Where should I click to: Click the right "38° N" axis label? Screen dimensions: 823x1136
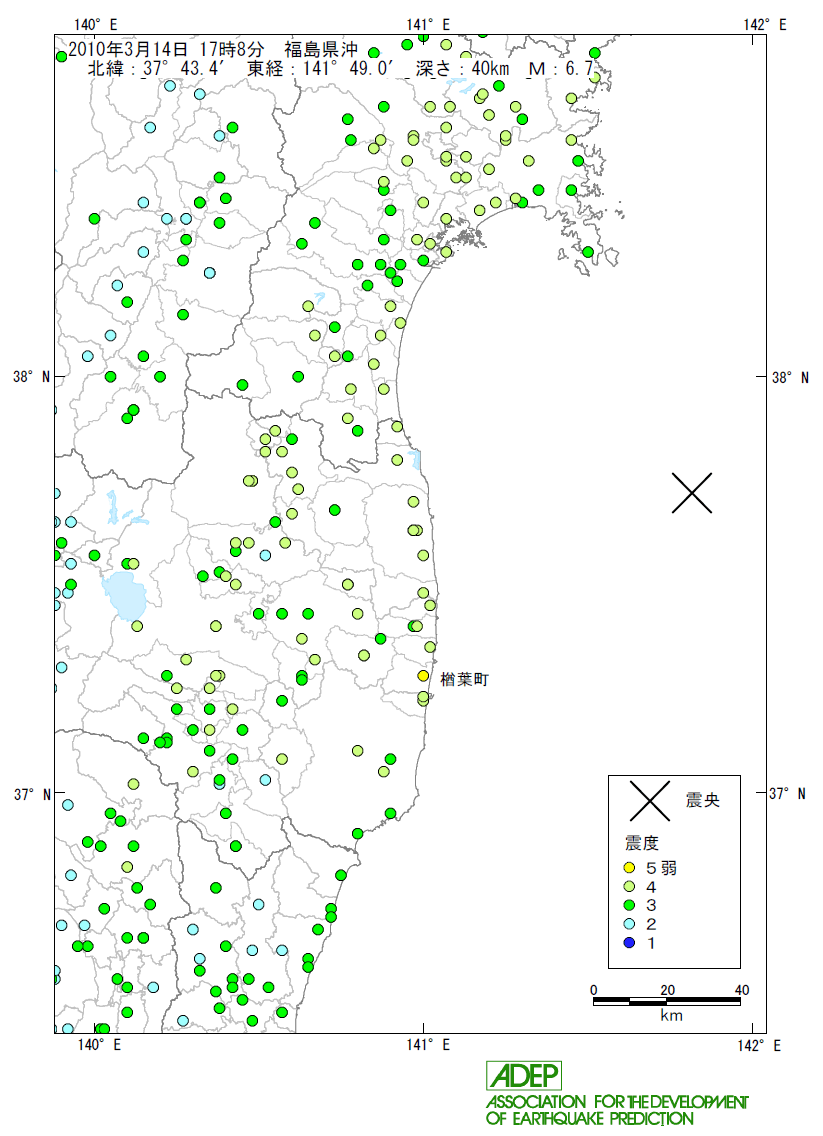790,377
